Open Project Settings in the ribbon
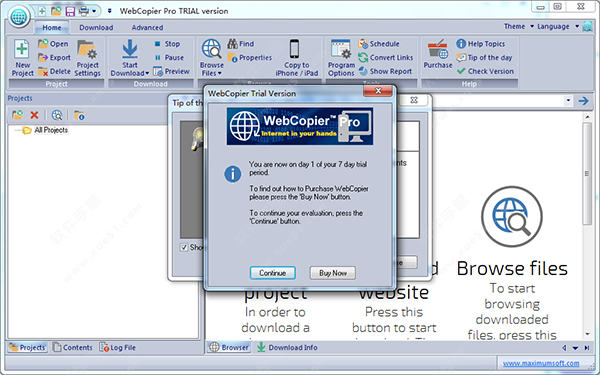Viewport: 600px width, 375px height. pos(87,57)
